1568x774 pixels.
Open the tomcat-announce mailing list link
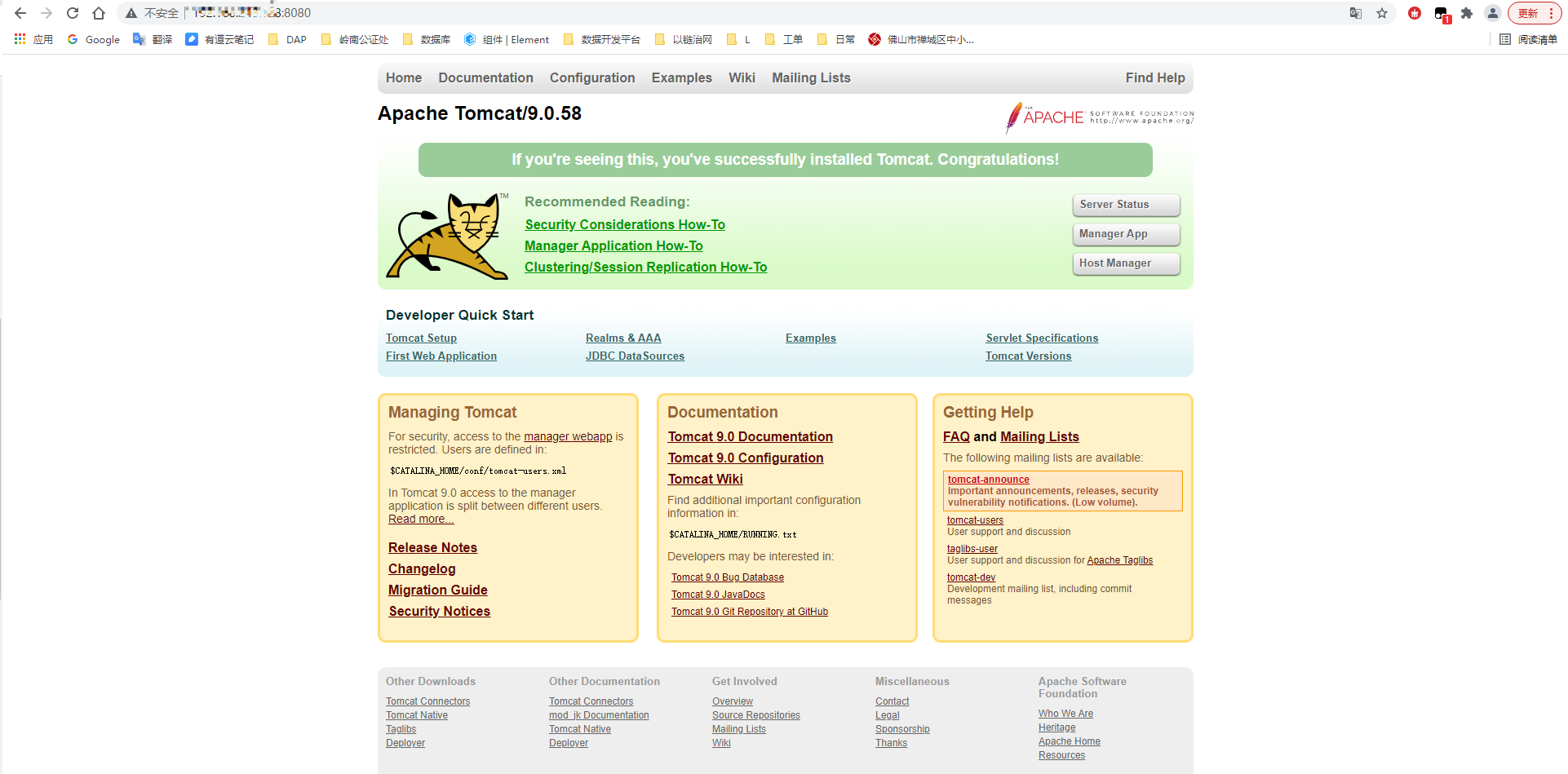coord(989,480)
